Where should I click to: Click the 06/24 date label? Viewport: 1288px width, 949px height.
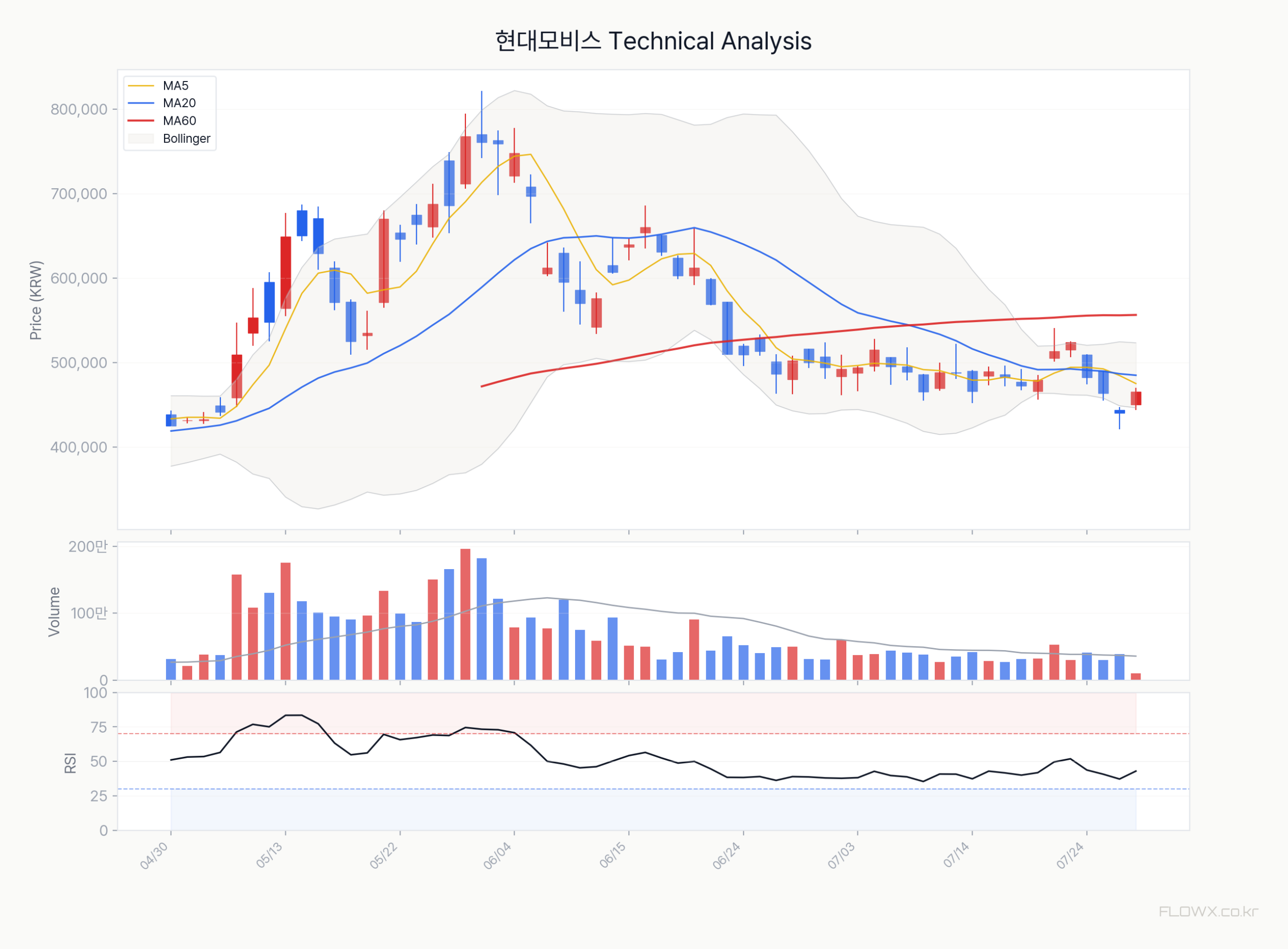coord(727,855)
